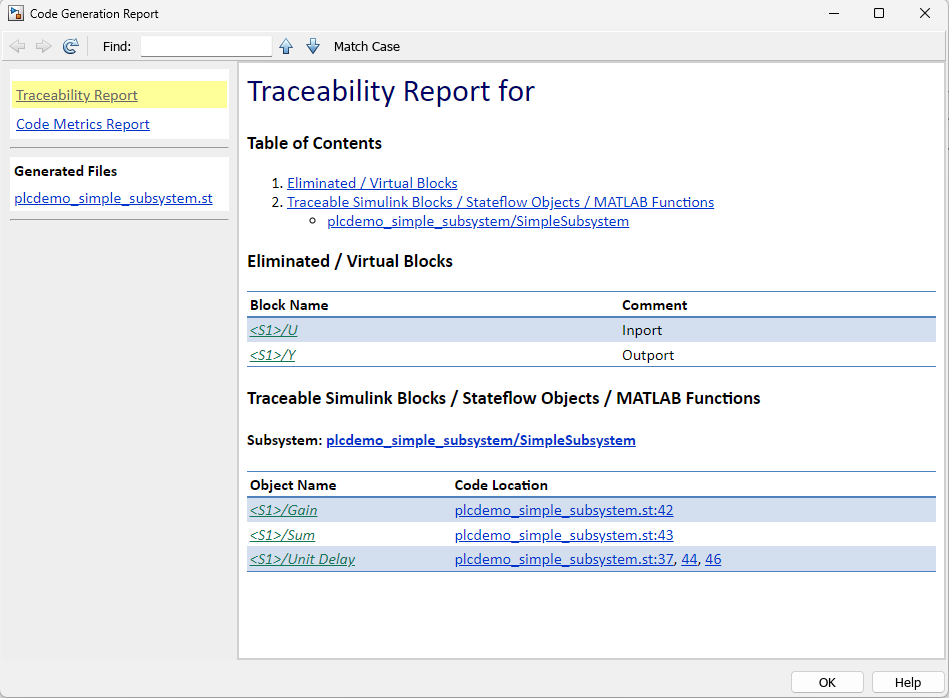Open the <S1>/U block link
Viewport: 949px width, 698px height.
273,330
